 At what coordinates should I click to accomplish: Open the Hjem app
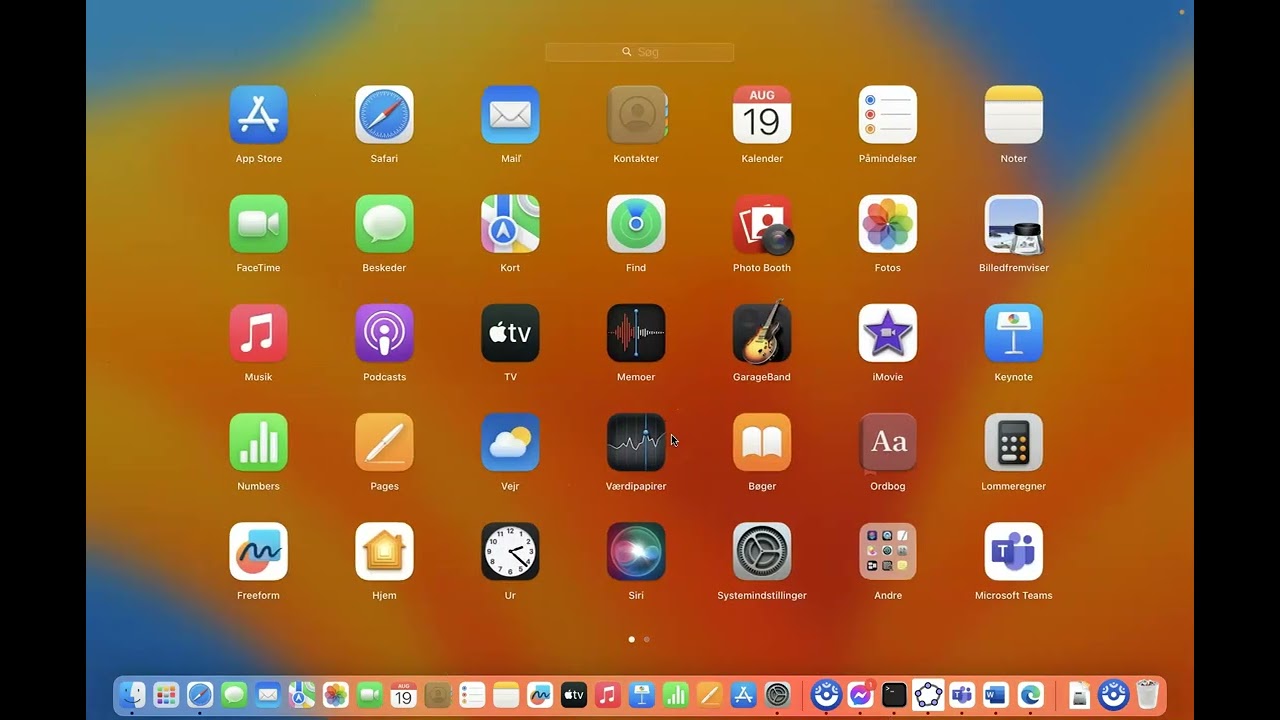(x=384, y=551)
